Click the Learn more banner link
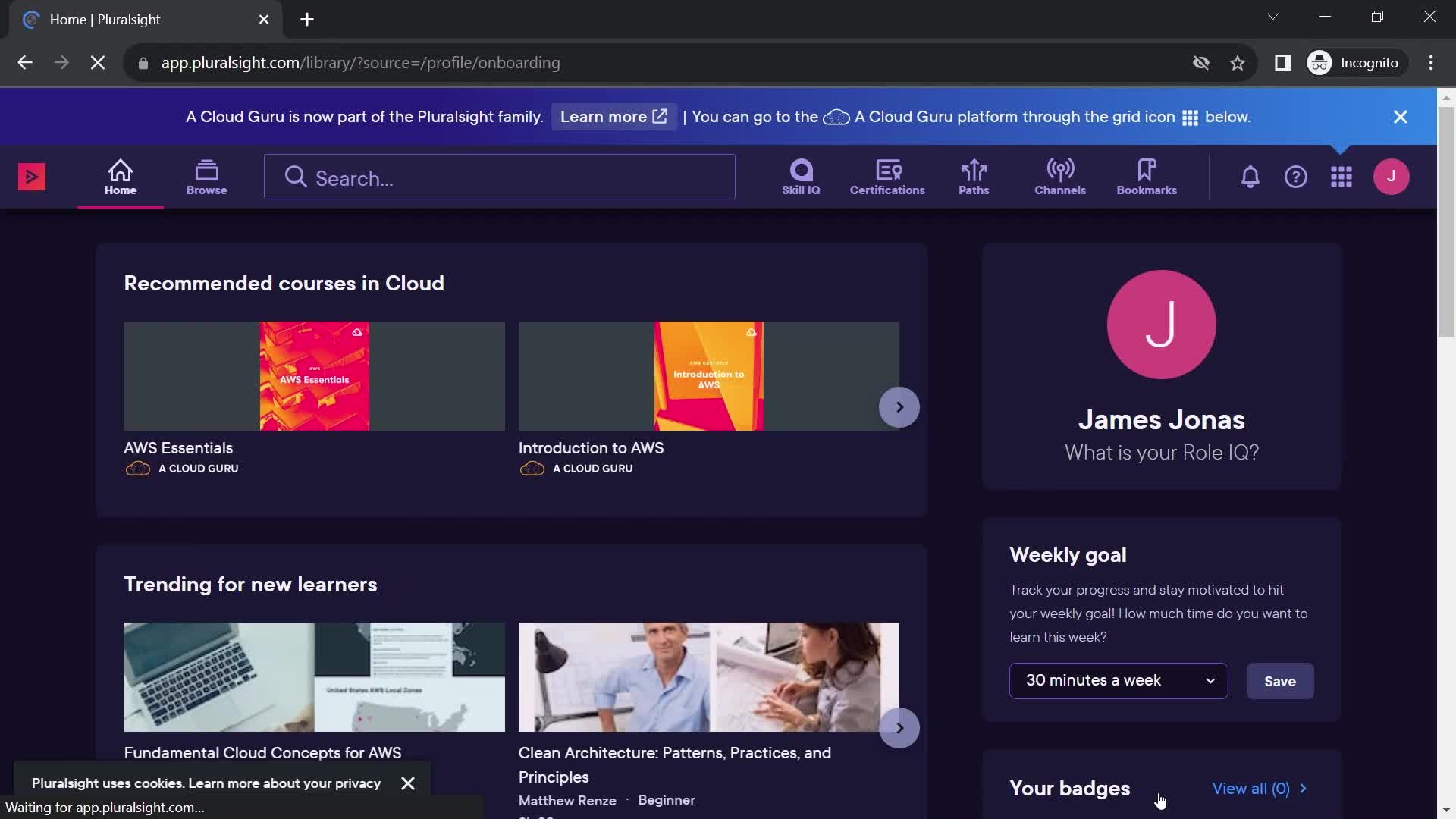1456x819 pixels. point(613,117)
